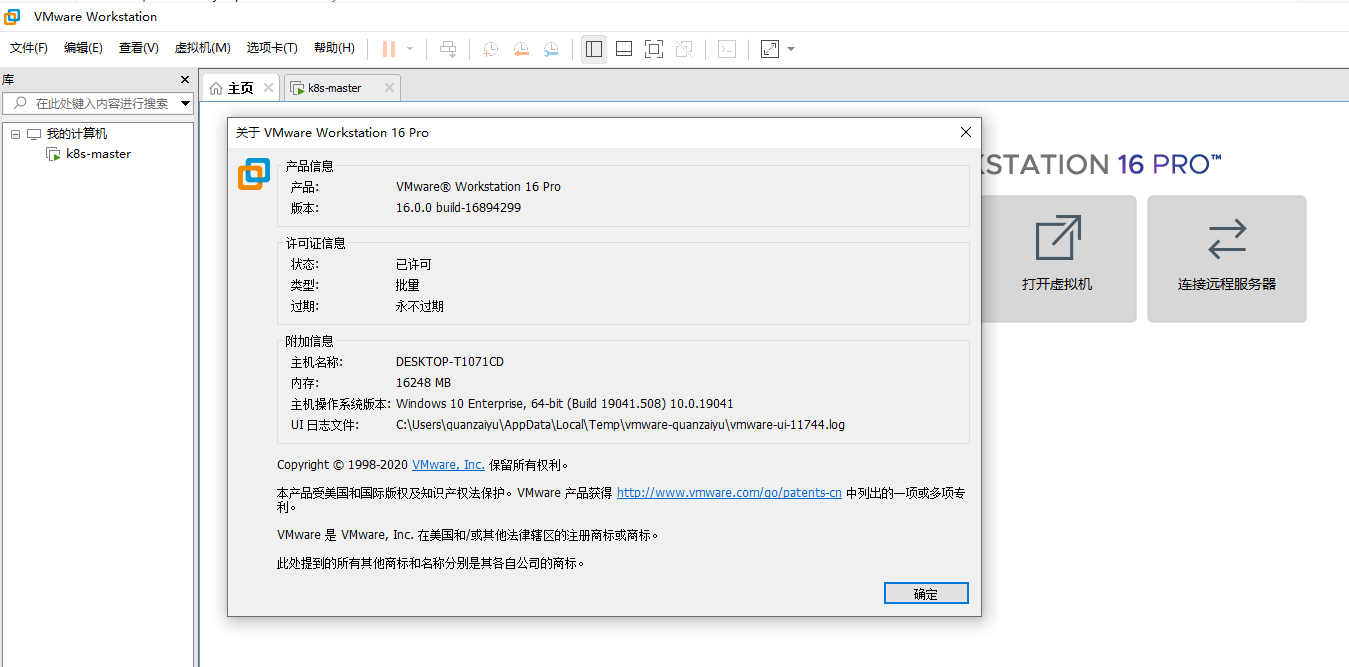The height and width of the screenshot is (667, 1349).
Task: Open the snapshot manager toolbar icon
Action: click(551, 49)
